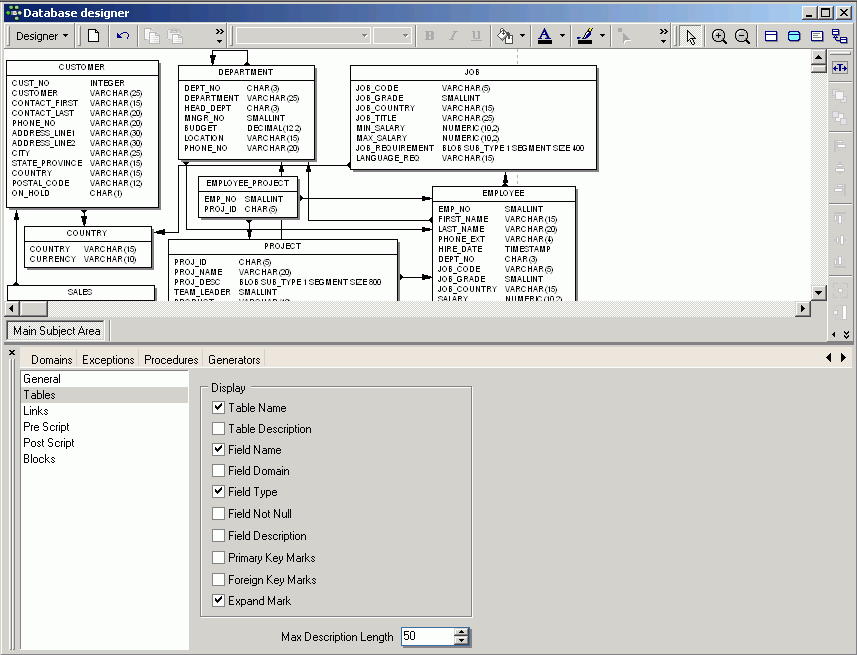Click the align left edges icon
857x655 pixels.
[x=840, y=145]
